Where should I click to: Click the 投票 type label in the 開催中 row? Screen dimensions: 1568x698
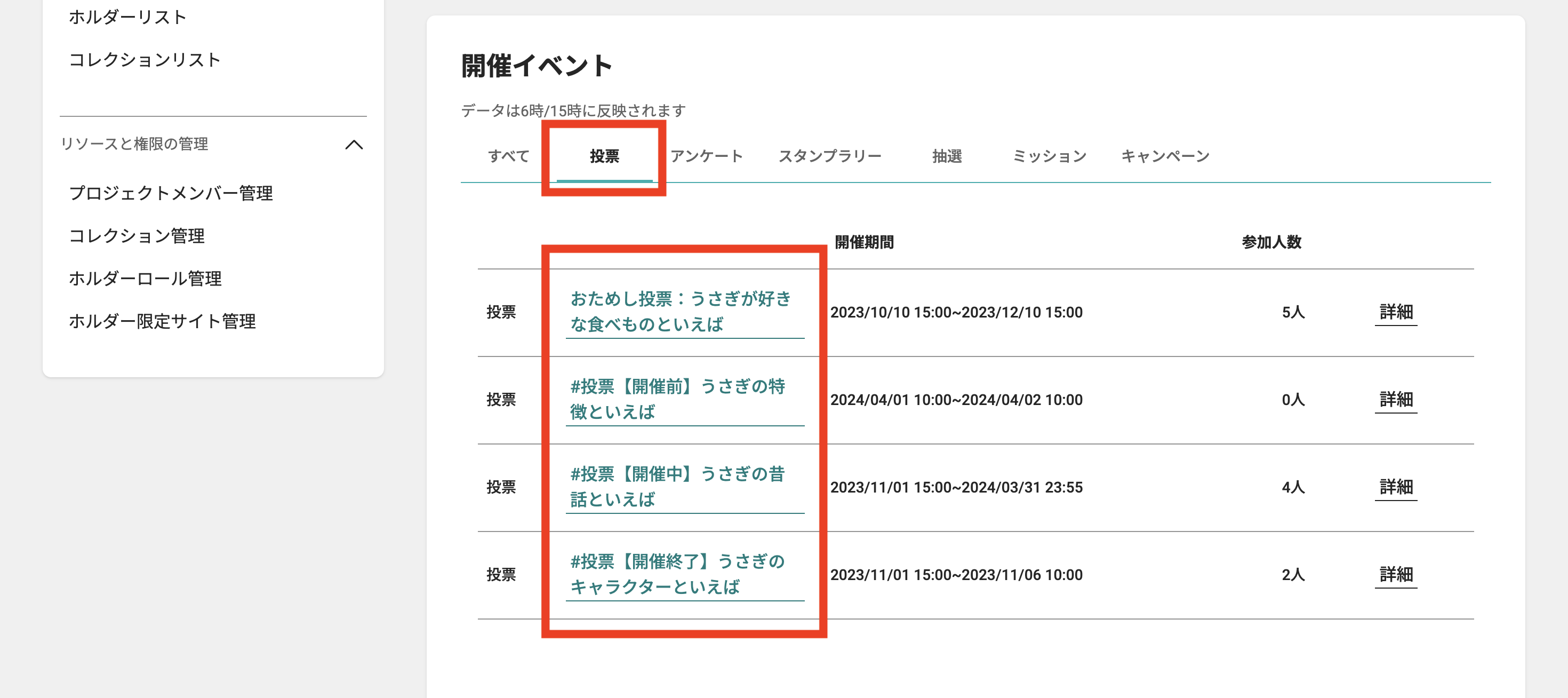pos(501,488)
